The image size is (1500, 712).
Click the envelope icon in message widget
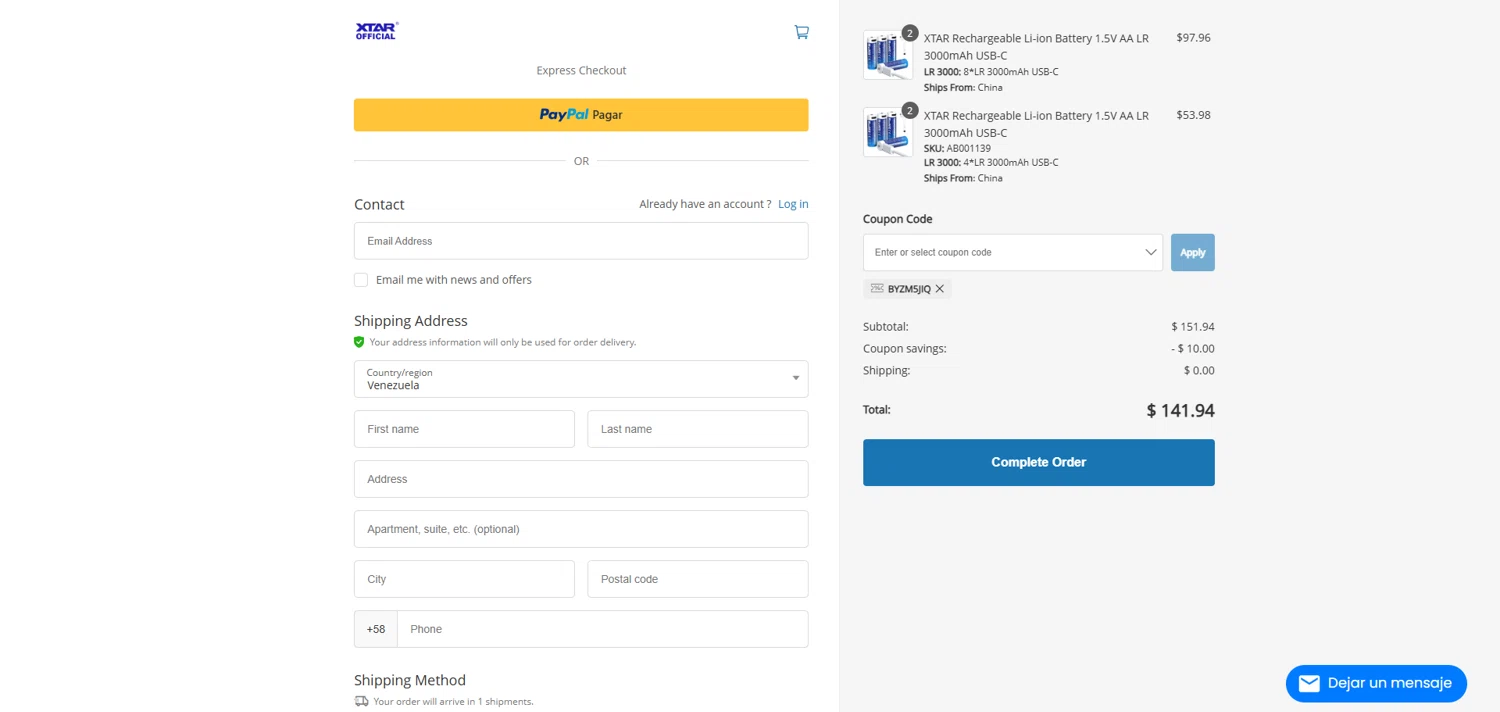(x=1309, y=684)
